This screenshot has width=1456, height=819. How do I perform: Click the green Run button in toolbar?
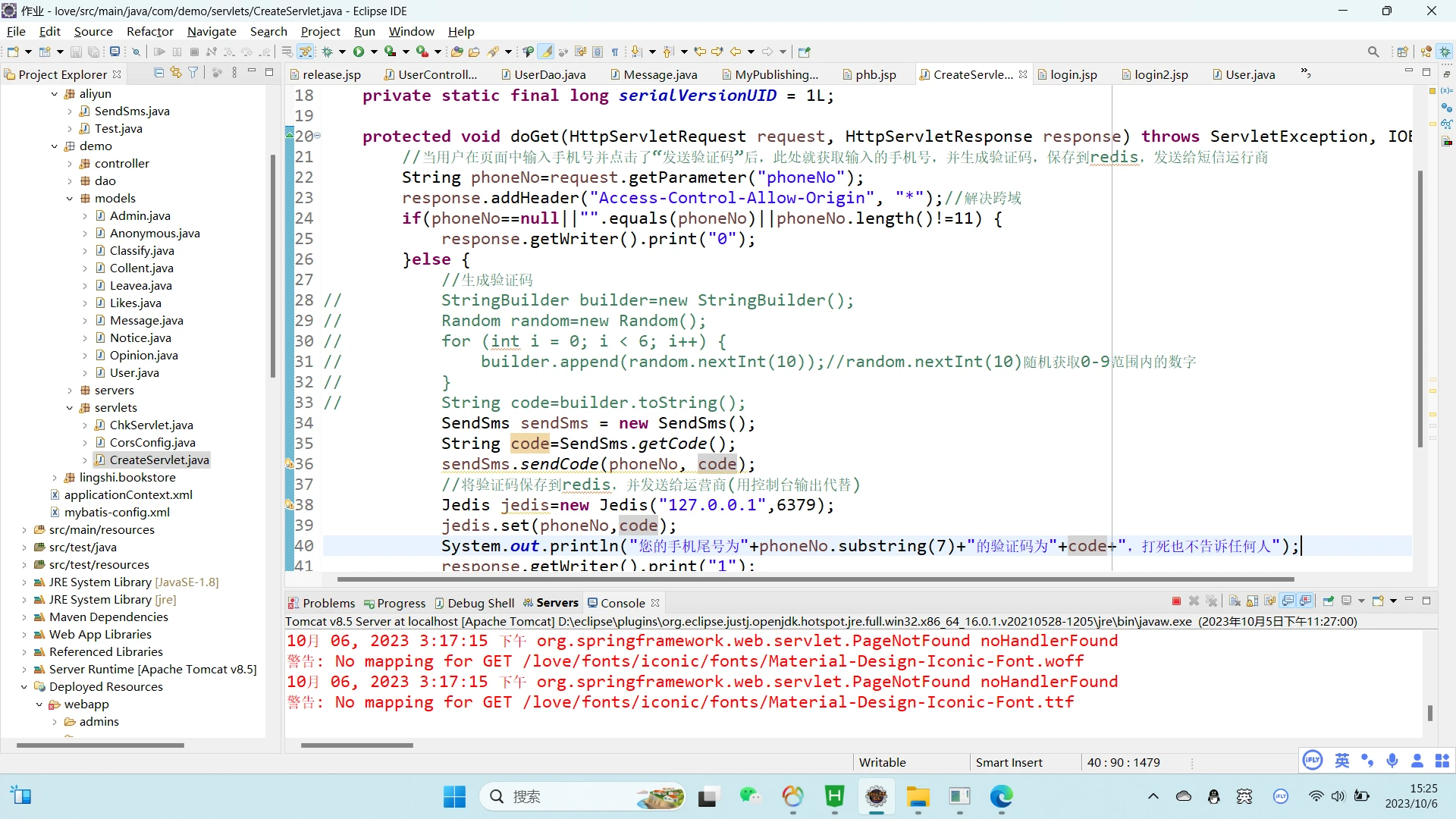pos(359,52)
